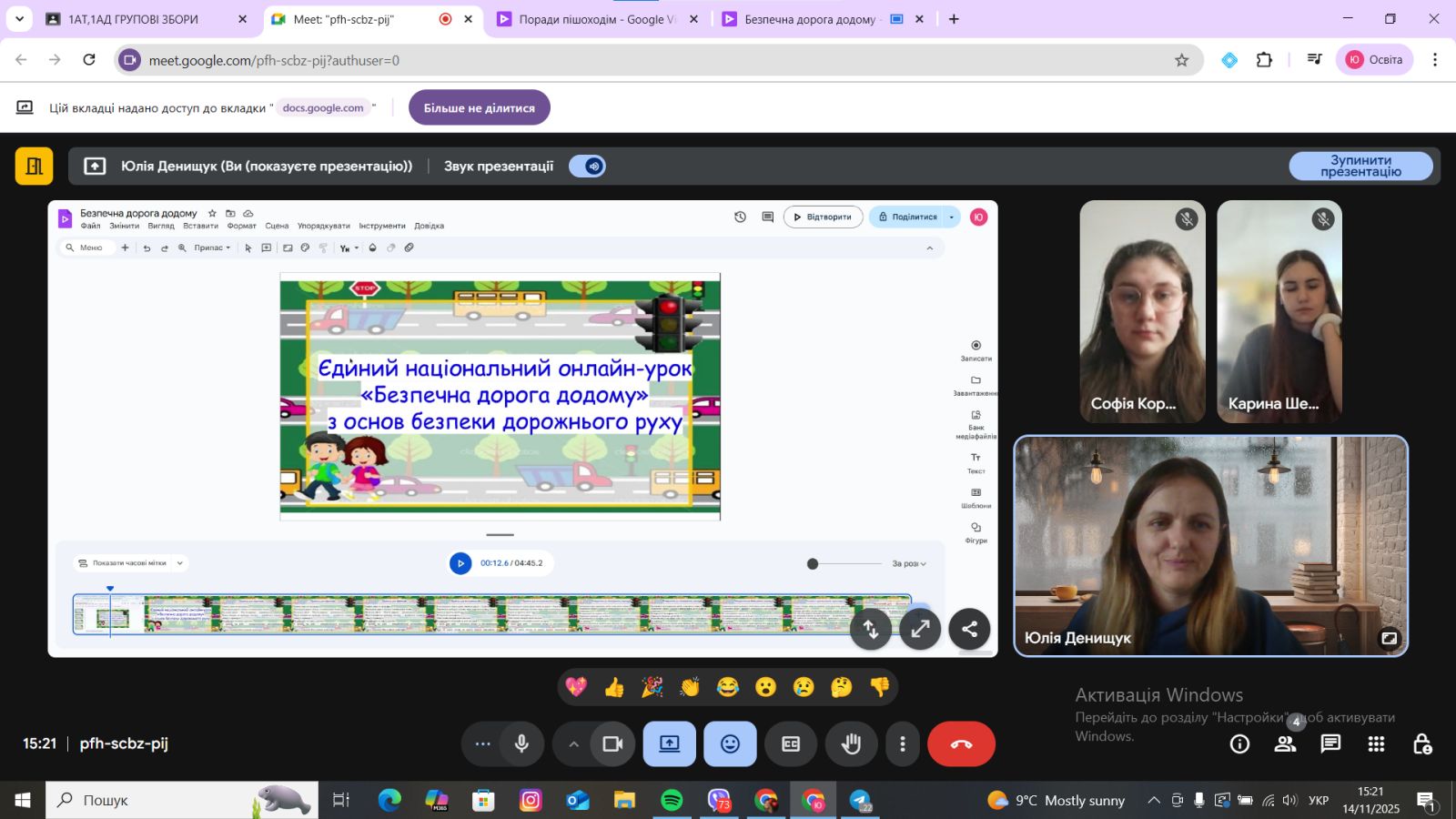Image resolution: width=1456 pixels, height=819 pixels.
Task: Toggle the presentation audio switch
Action: (x=587, y=167)
